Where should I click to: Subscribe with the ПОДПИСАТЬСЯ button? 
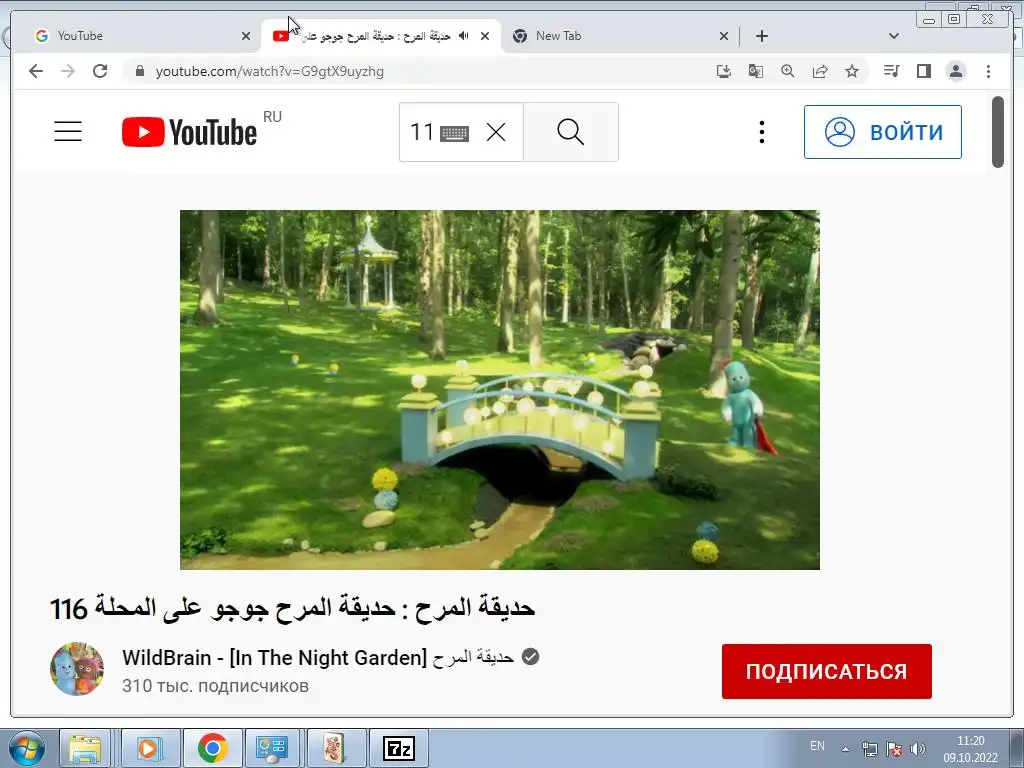826,671
